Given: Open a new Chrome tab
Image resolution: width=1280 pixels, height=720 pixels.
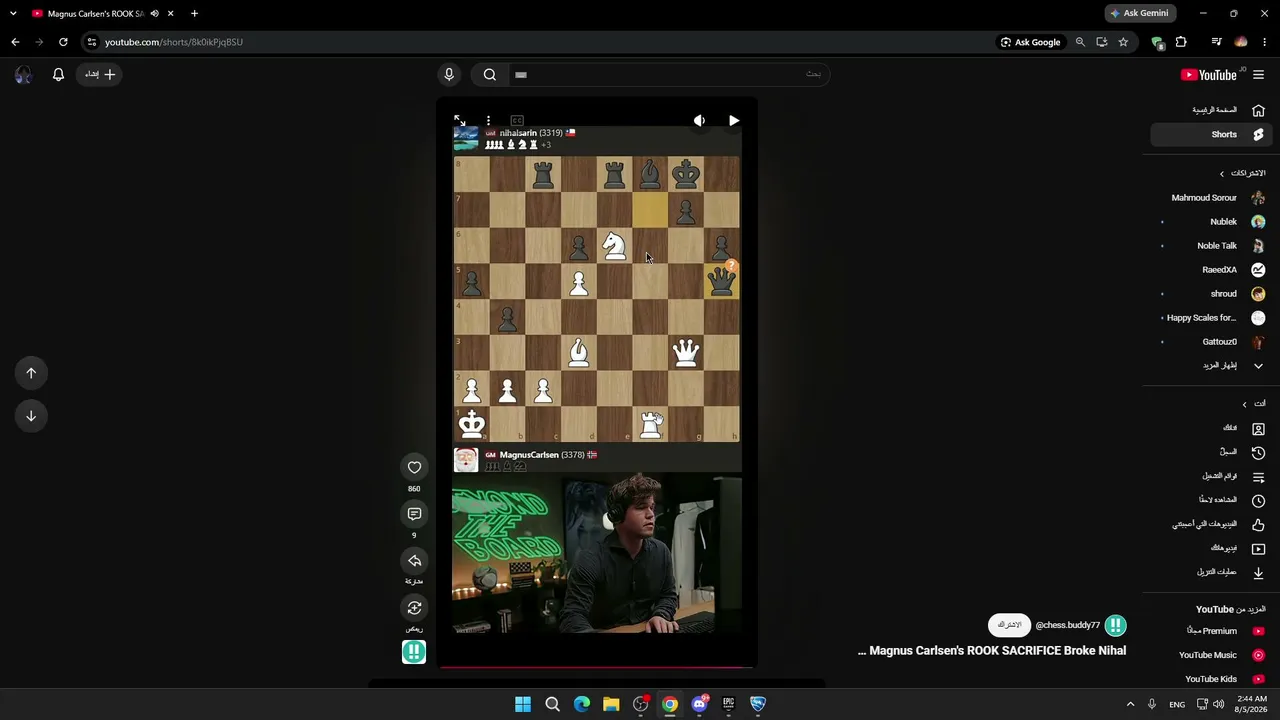Looking at the screenshot, I should [x=194, y=13].
